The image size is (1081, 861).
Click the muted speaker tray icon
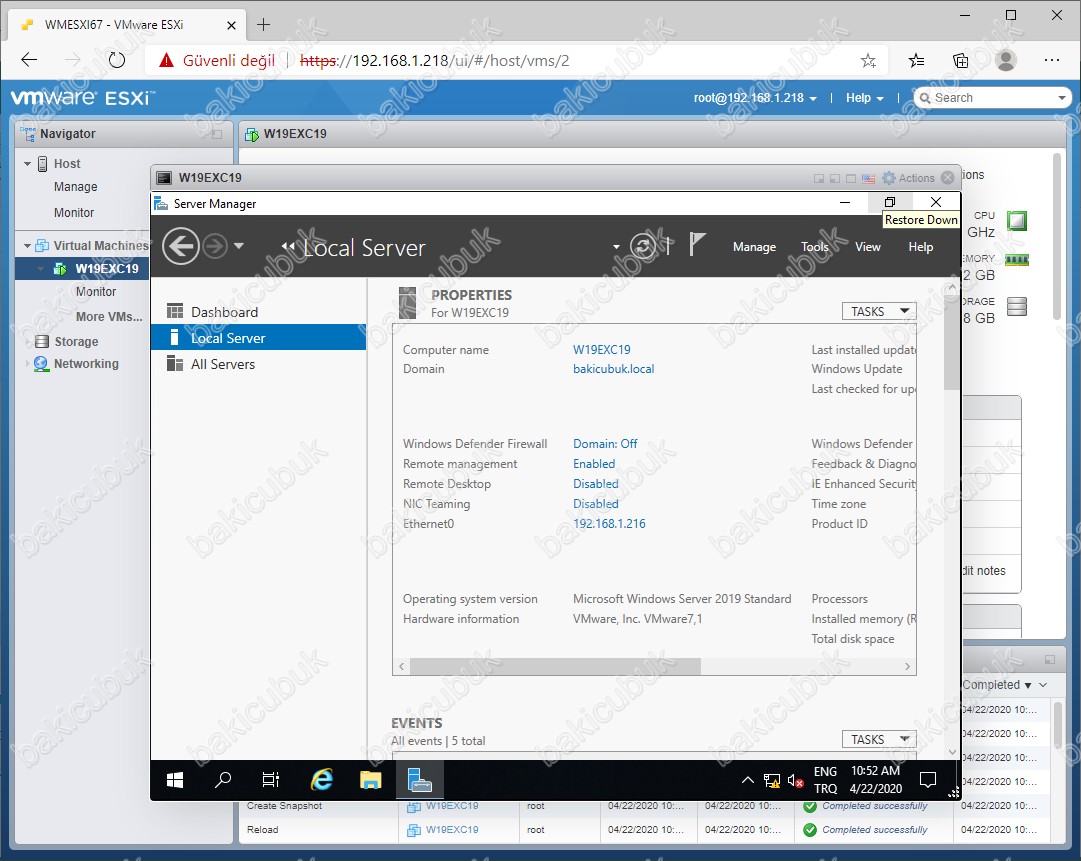[795, 781]
